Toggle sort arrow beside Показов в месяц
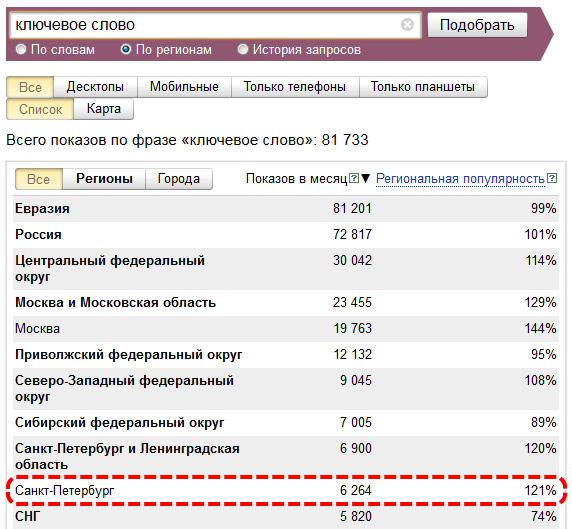 tap(365, 178)
